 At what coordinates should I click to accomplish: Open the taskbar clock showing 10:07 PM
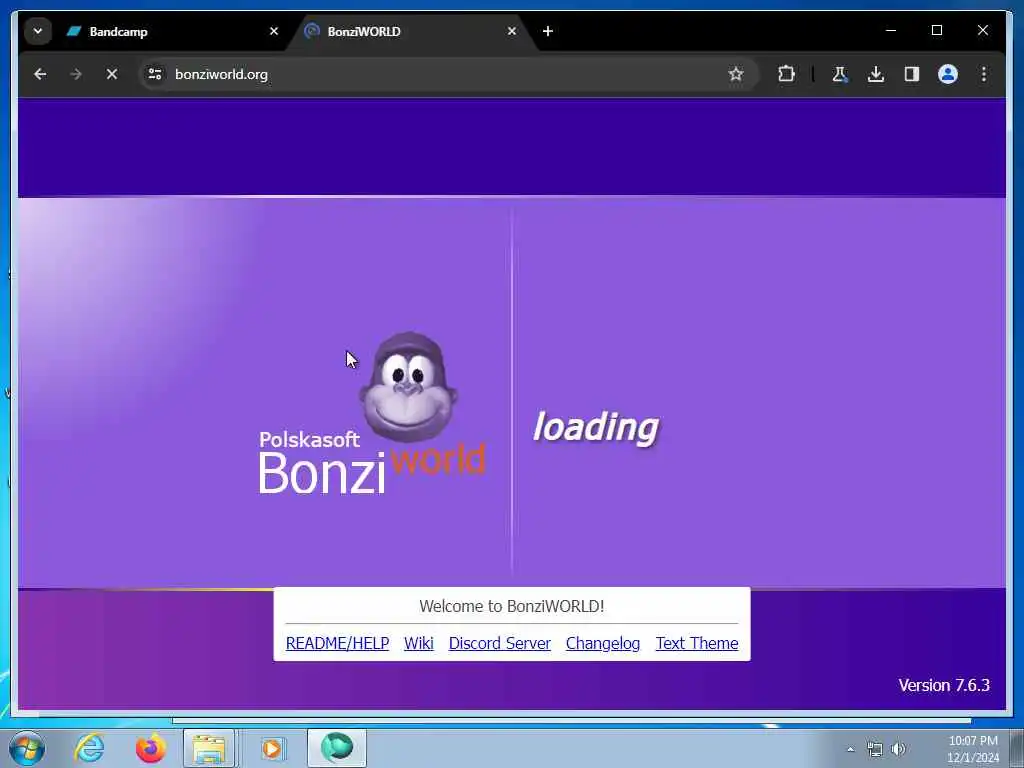[x=973, y=749]
